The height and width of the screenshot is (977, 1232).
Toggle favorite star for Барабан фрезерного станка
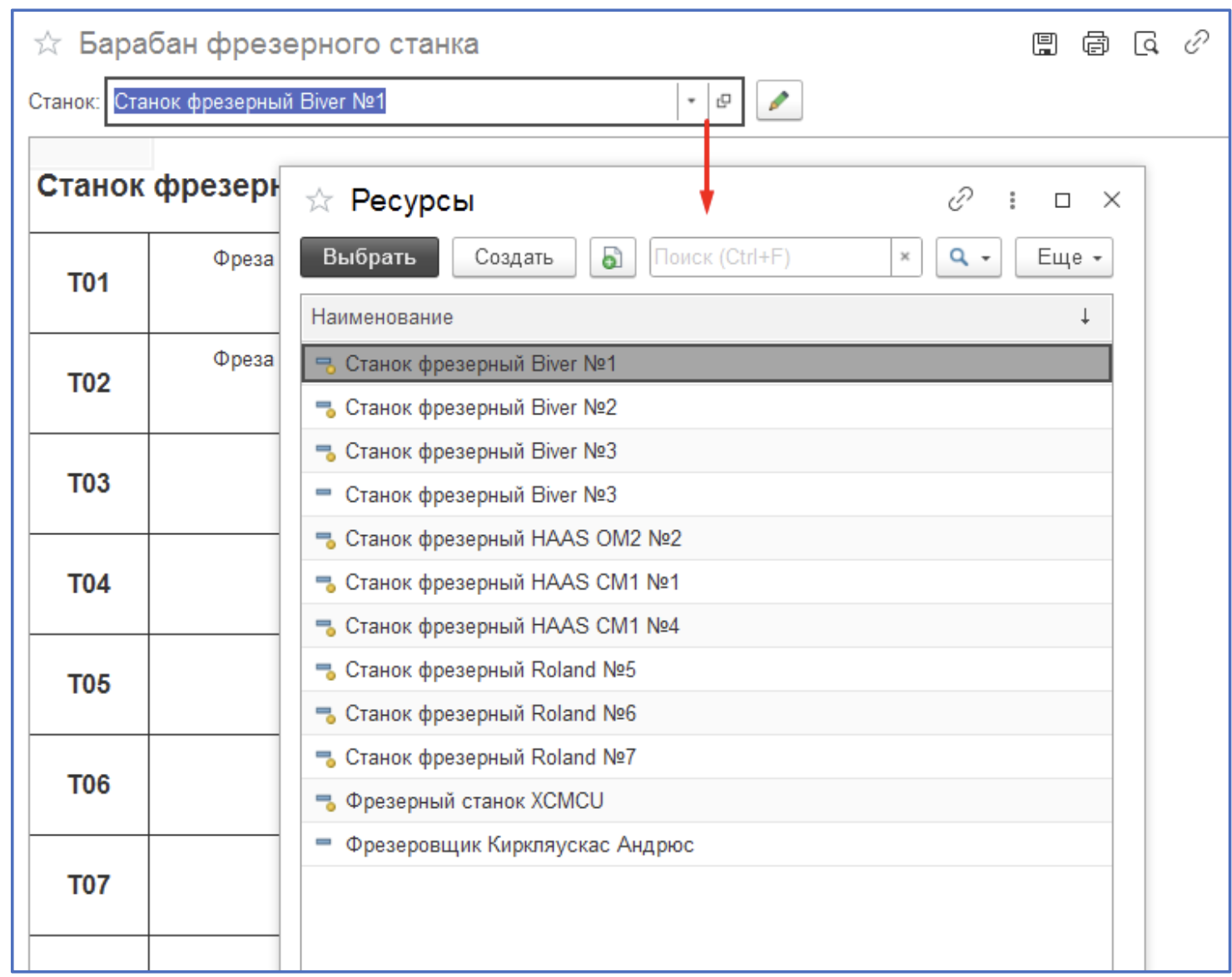[x=48, y=43]
